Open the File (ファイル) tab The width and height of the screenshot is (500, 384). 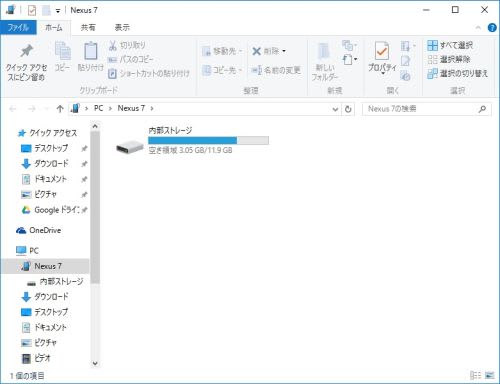18,27
